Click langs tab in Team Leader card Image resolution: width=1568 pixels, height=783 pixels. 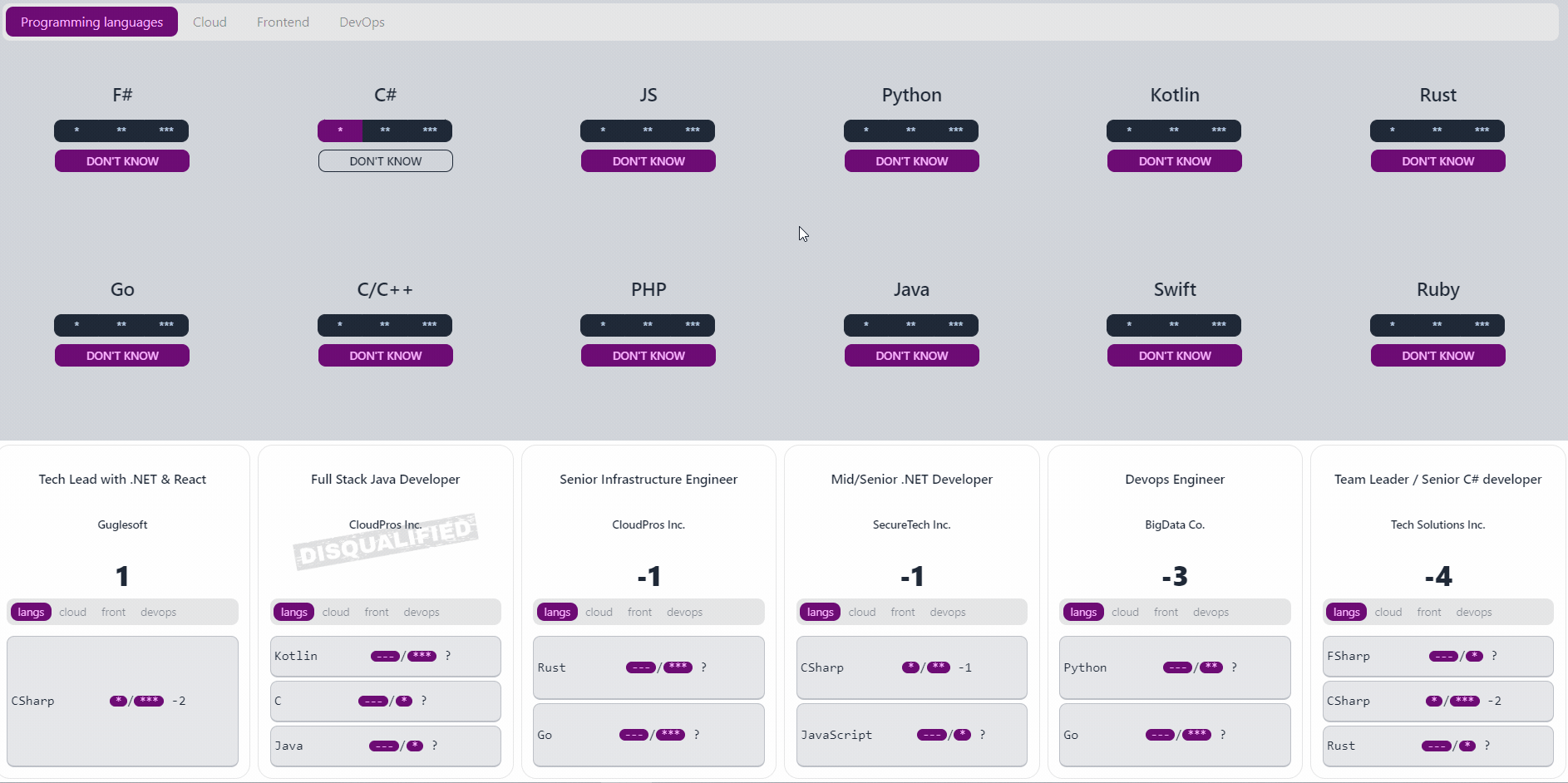pyautogui.click(x=1346, y=612)
